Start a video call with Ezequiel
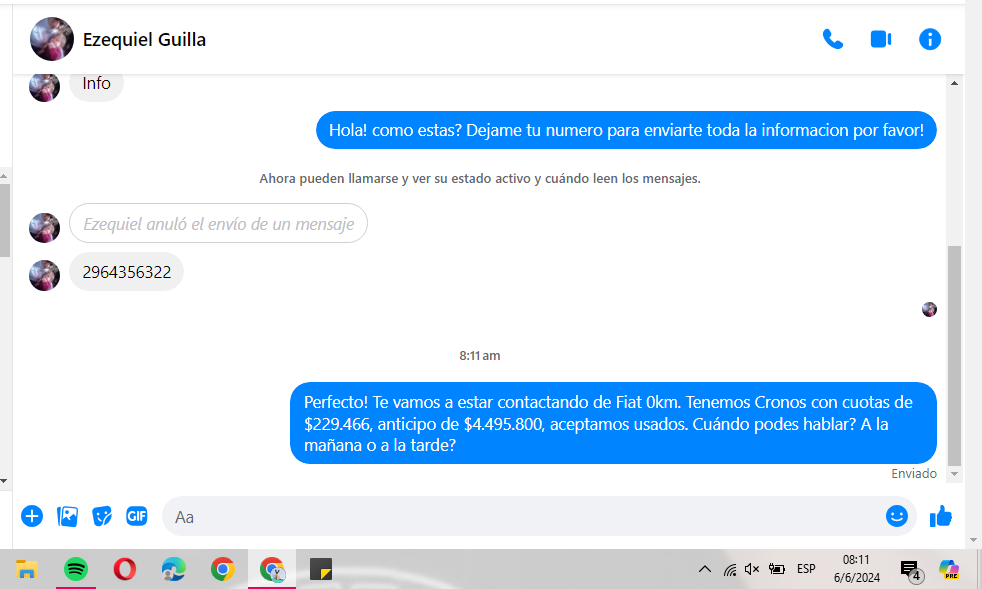The height and width of the screenshot is (589, 982). 880,39
